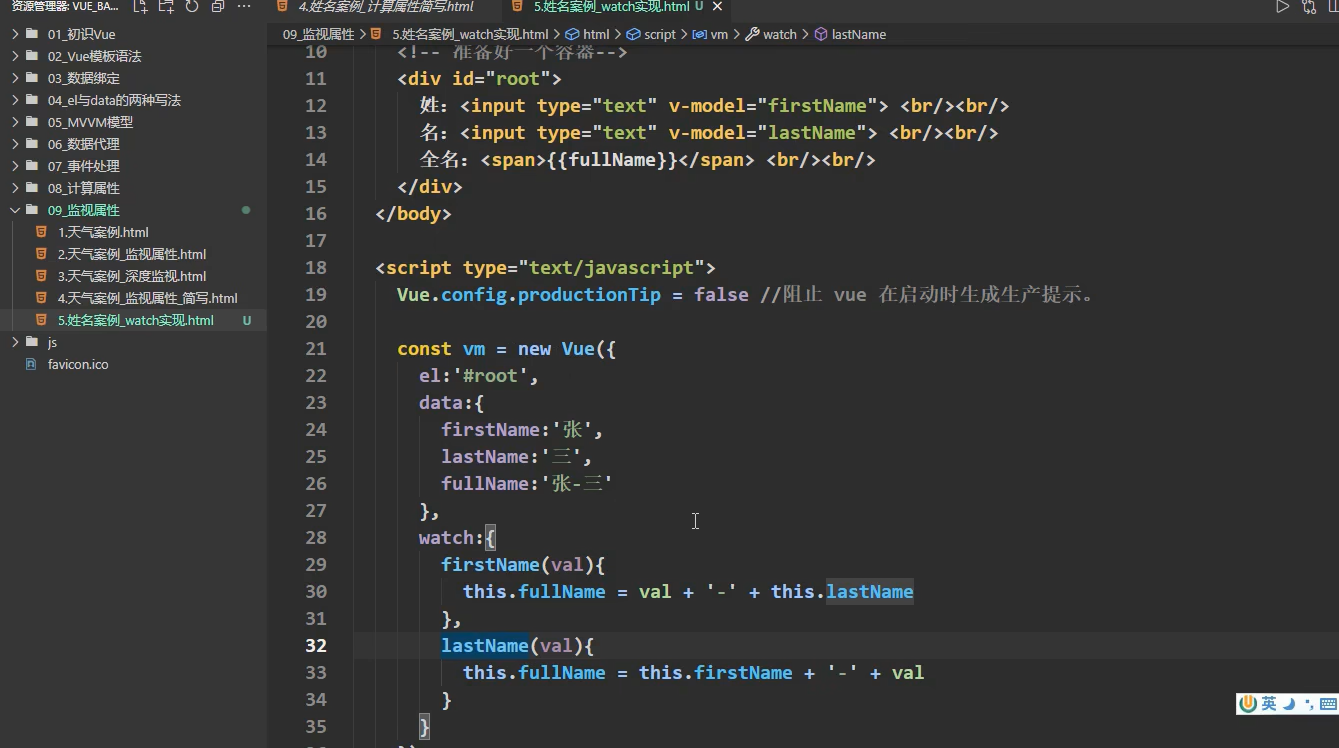Screen dimensions: 1339x748
Task: Run the file with the play icon
Action: pos(1282,7)
